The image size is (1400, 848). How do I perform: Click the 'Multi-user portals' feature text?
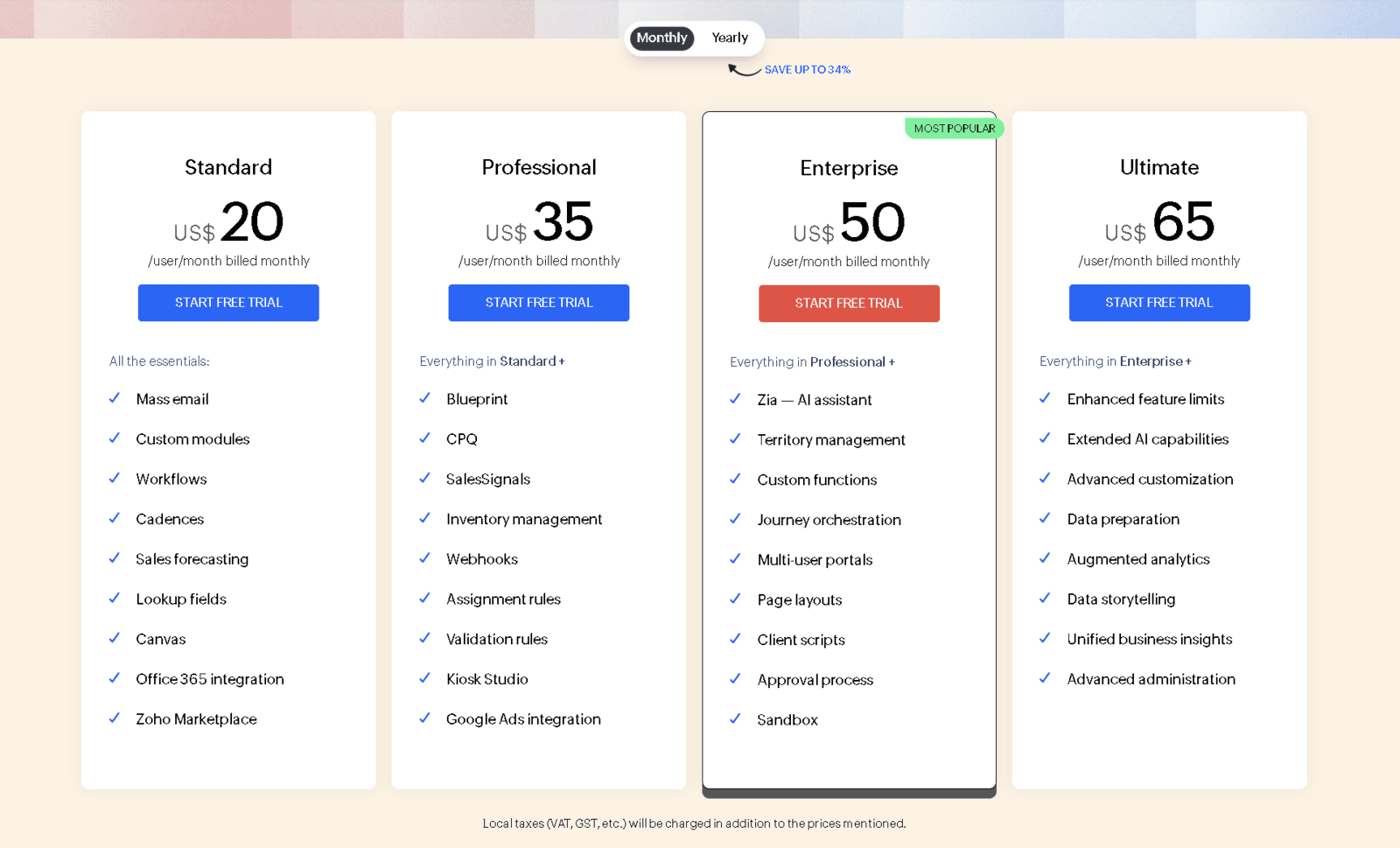click(x=815, y=560)
